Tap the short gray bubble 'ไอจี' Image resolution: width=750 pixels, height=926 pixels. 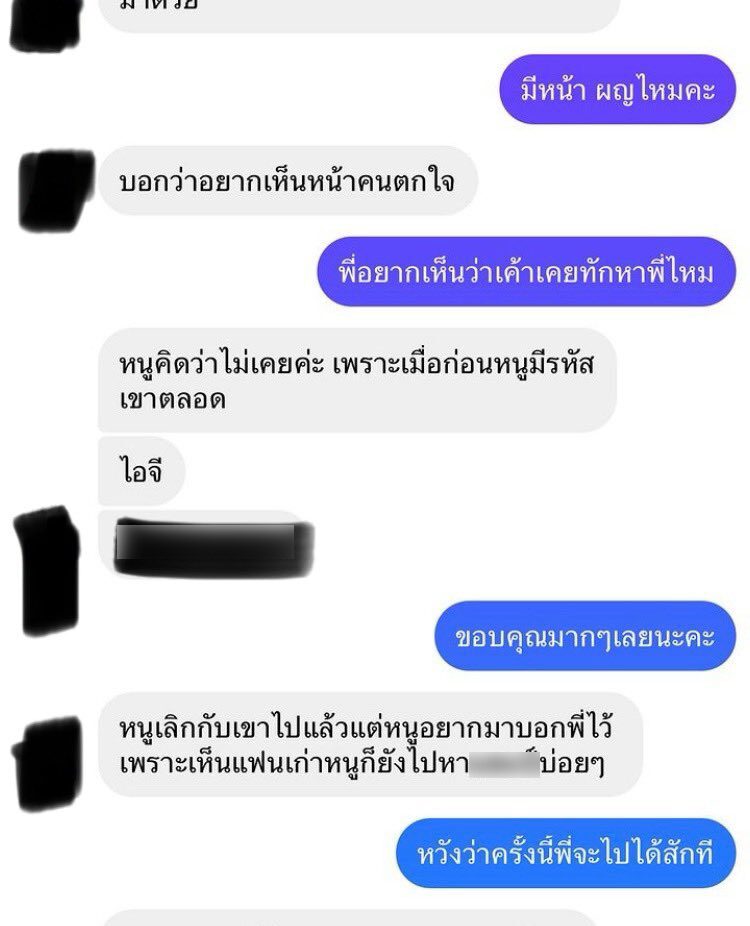tap(142, 471)
